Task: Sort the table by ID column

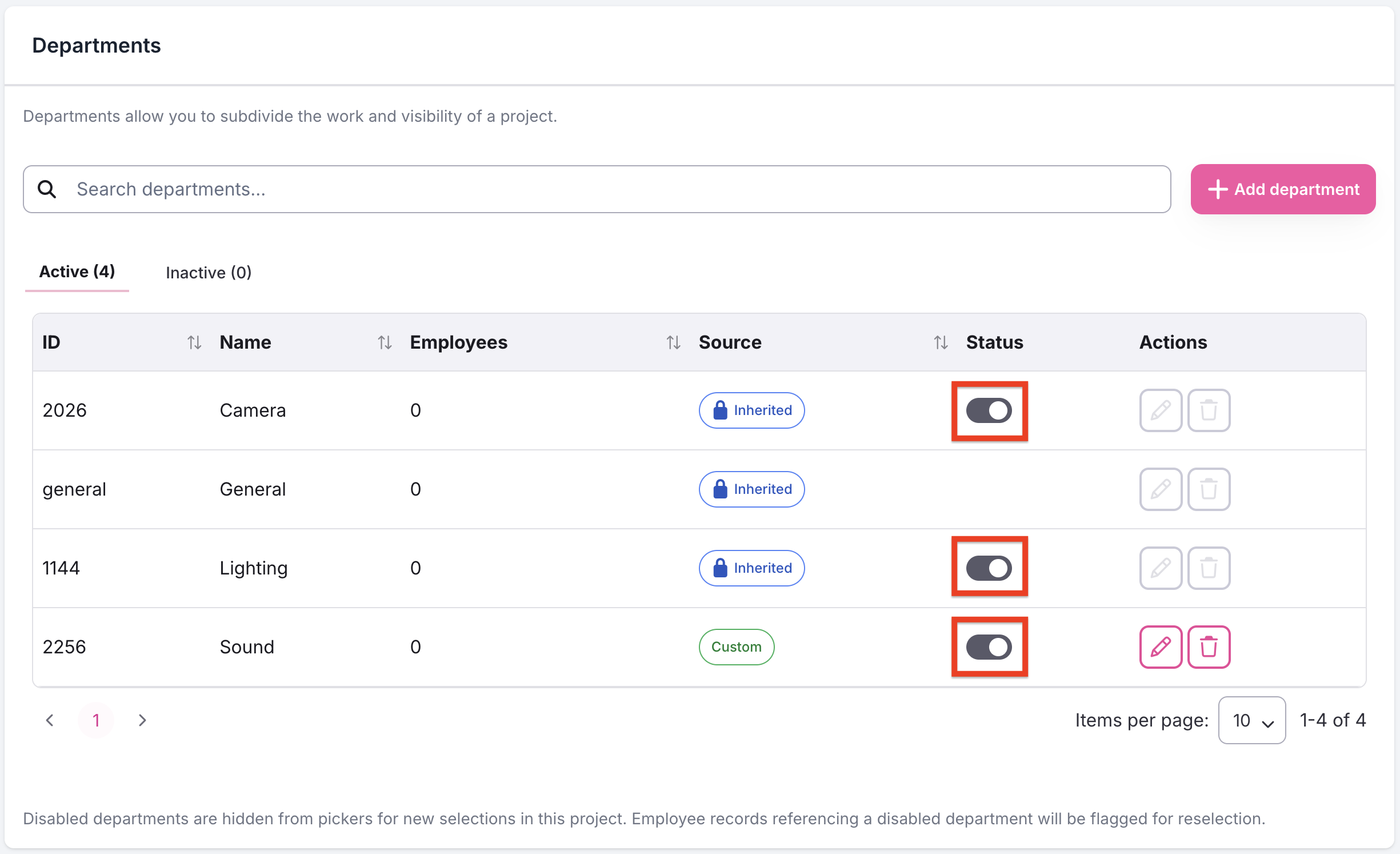Action: pyautogui.click(x=194, y=342)
